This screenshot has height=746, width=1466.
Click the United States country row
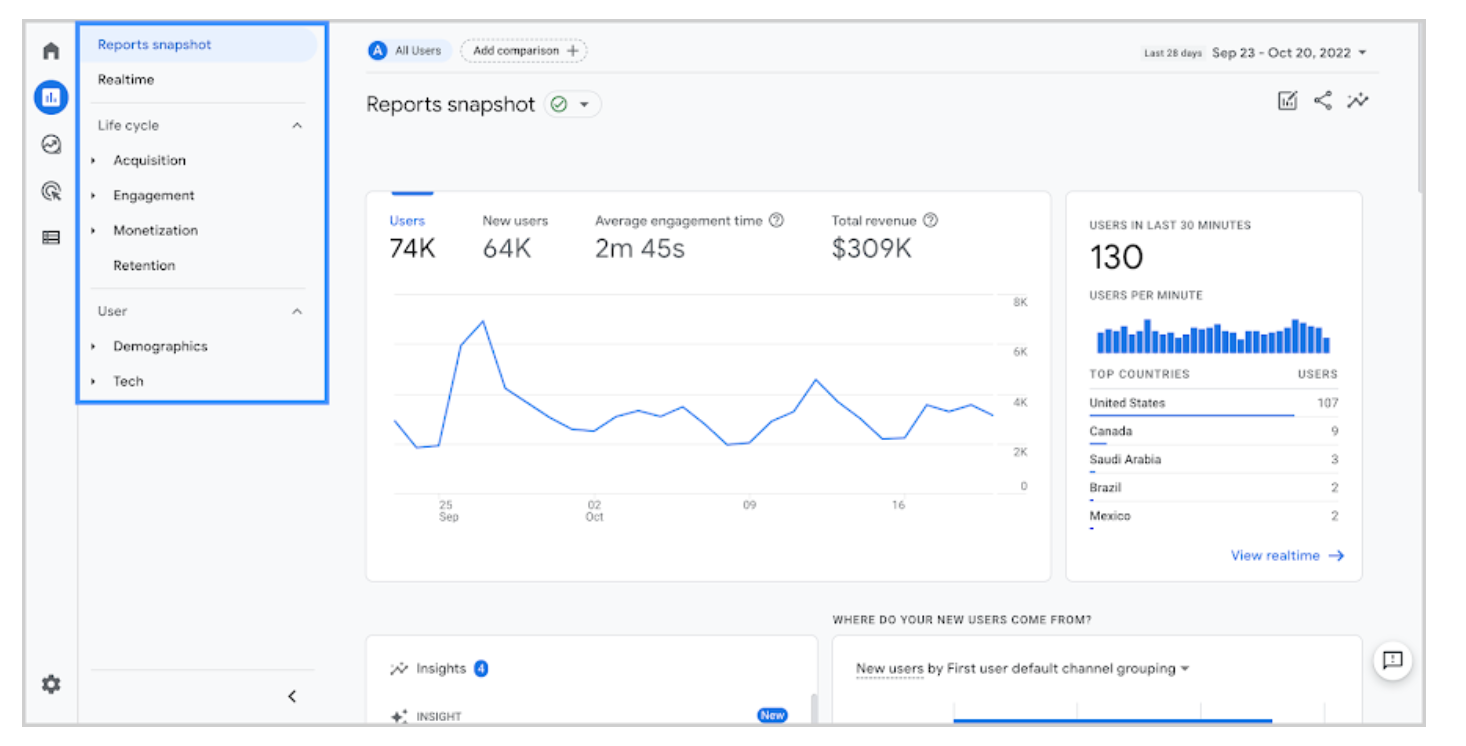[1213, 403]
